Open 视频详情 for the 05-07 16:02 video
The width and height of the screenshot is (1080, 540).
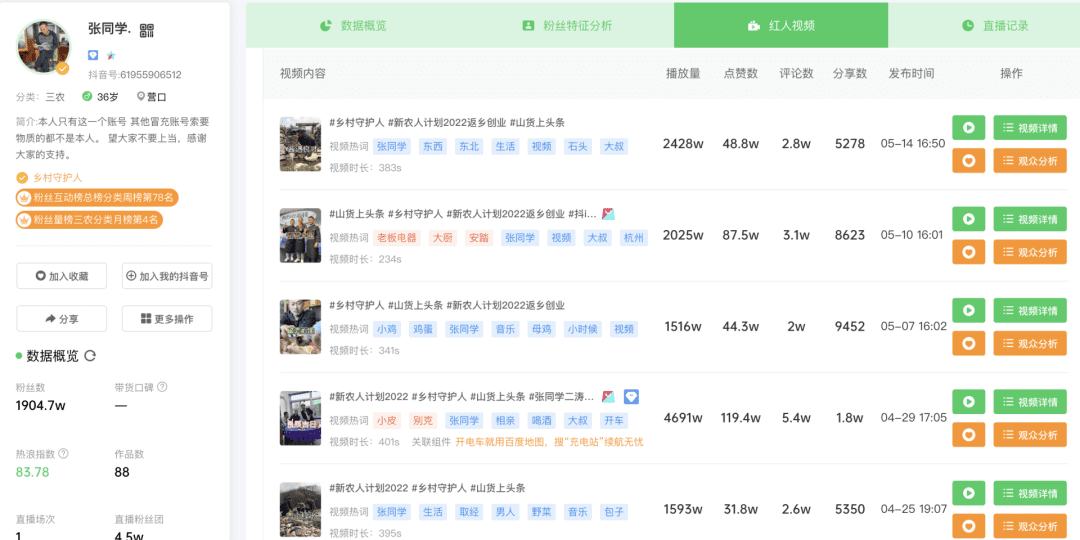pyautogui.click(x=1030, y=310)
